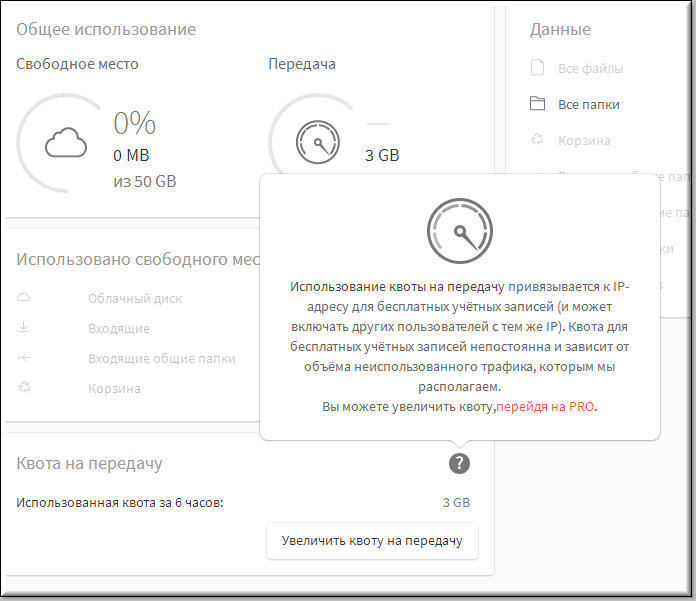Viewport: 696px width, 601px height.
Task: Click the 0% free space usage value
Action: [134, 123]
